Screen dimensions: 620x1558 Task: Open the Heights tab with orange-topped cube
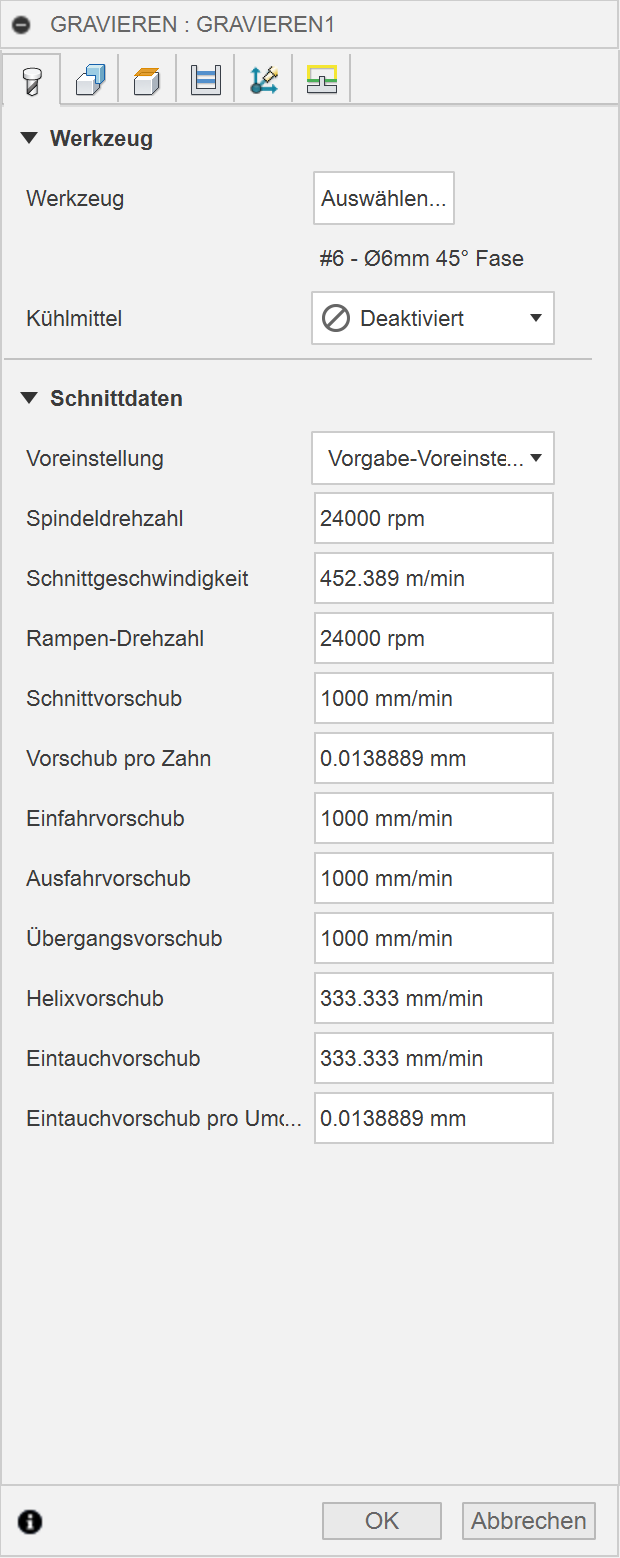click(148, 80)
